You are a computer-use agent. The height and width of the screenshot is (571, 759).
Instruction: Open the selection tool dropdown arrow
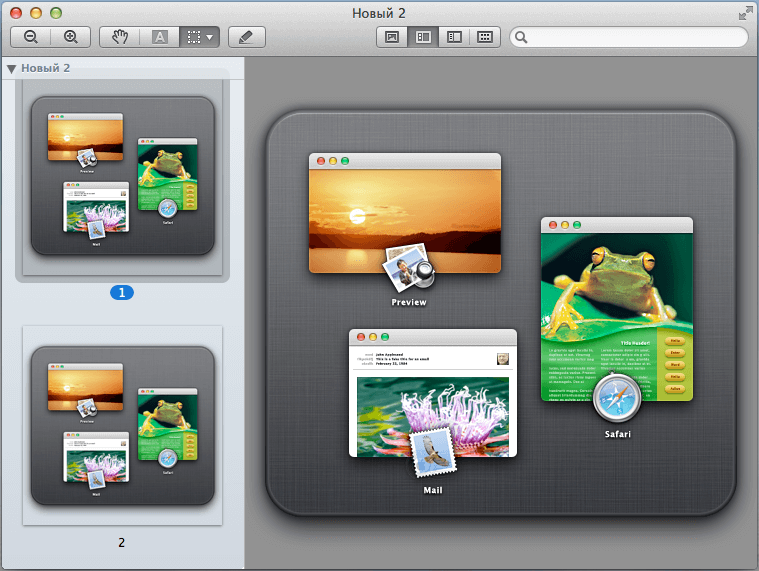[210, 37]
